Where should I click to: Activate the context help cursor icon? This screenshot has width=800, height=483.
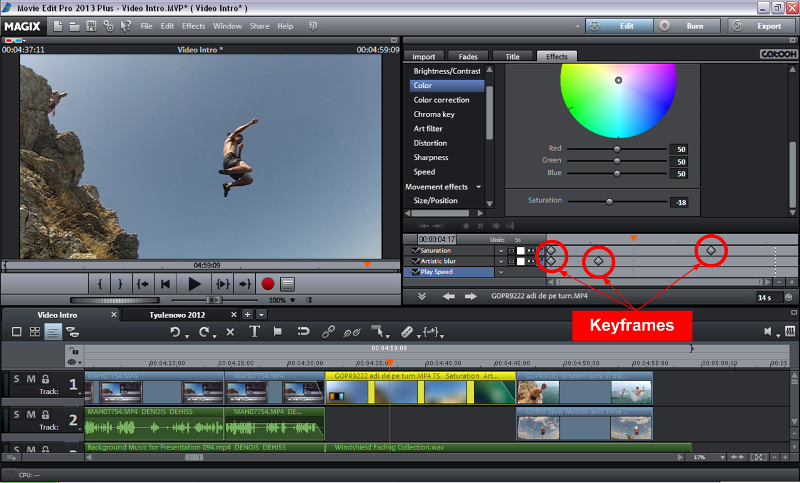coord(126,26)
